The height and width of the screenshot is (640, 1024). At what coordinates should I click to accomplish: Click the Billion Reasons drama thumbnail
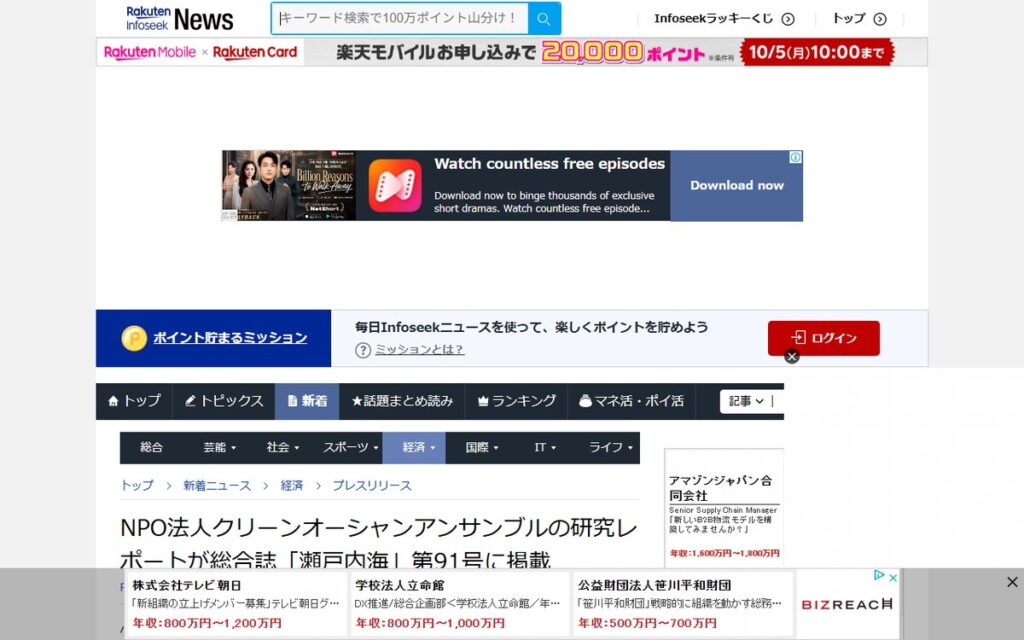coord(289,185)
